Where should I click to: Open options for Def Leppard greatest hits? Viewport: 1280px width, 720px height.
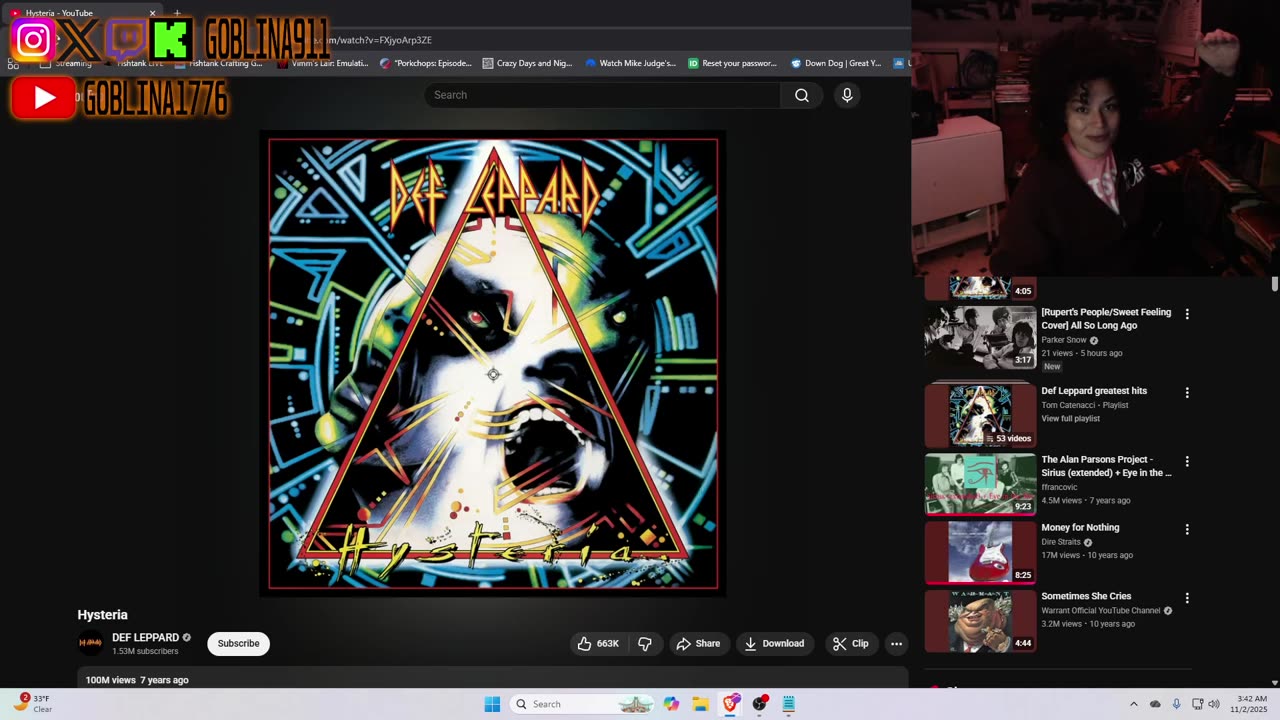1187,393
